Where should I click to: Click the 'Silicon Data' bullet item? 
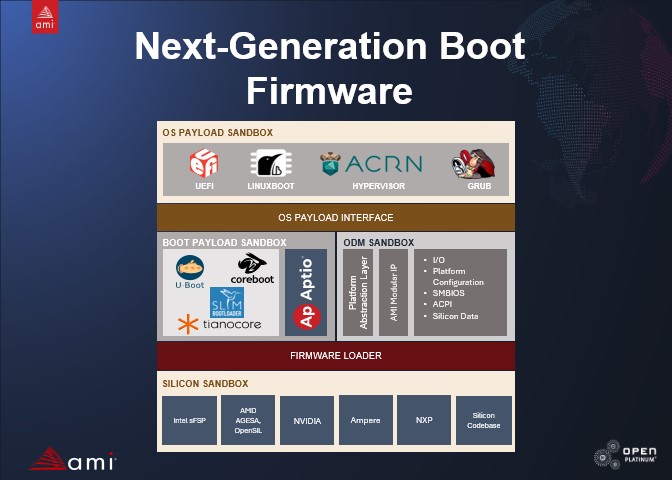coord(455,316)
